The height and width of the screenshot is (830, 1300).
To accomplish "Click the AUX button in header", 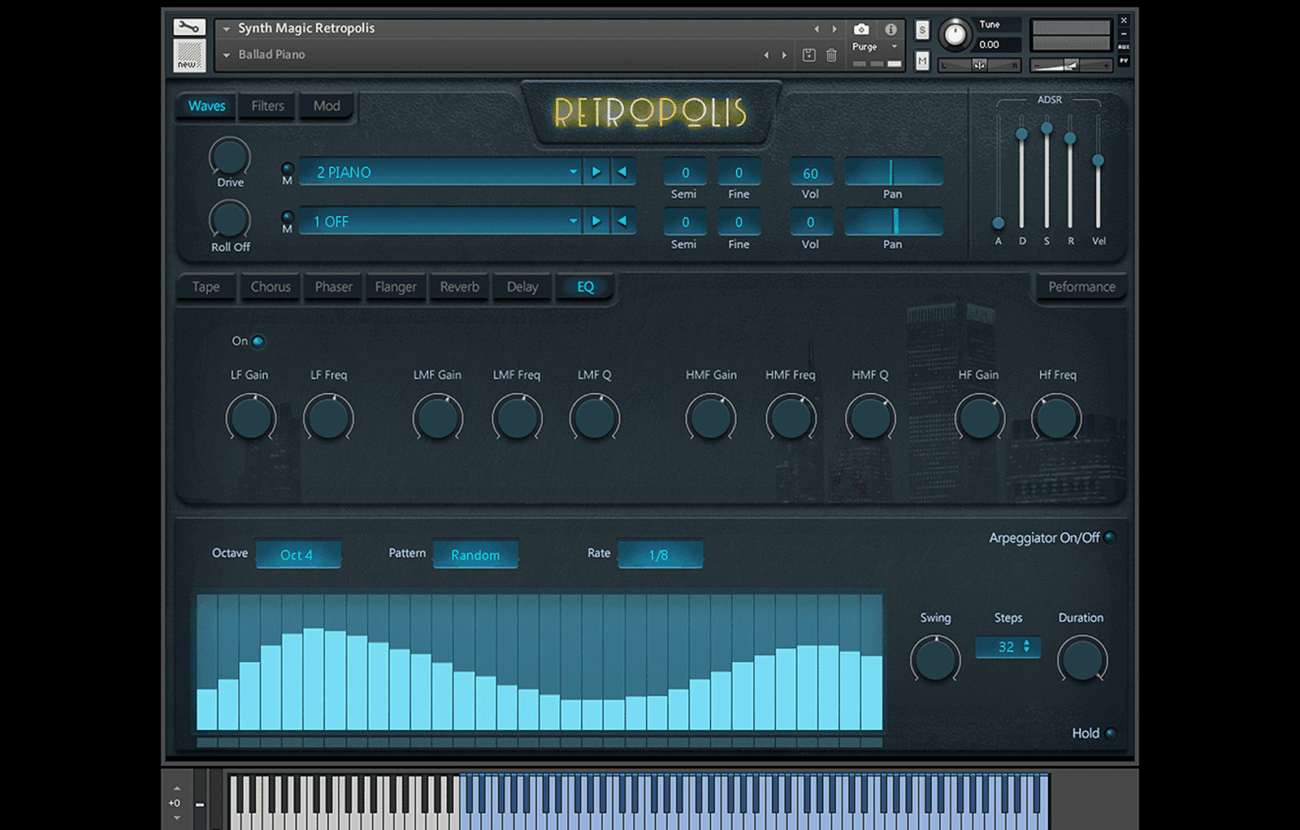I will coord(1124,47).
